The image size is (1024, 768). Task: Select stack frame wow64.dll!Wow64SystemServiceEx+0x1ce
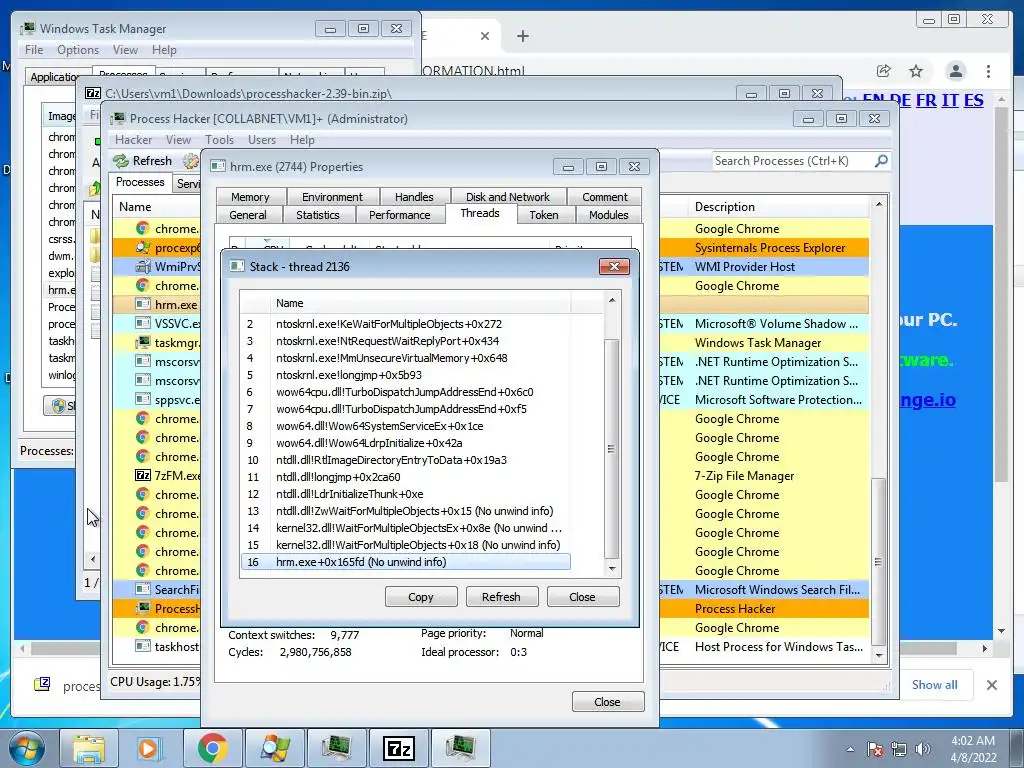pos(406,426)
